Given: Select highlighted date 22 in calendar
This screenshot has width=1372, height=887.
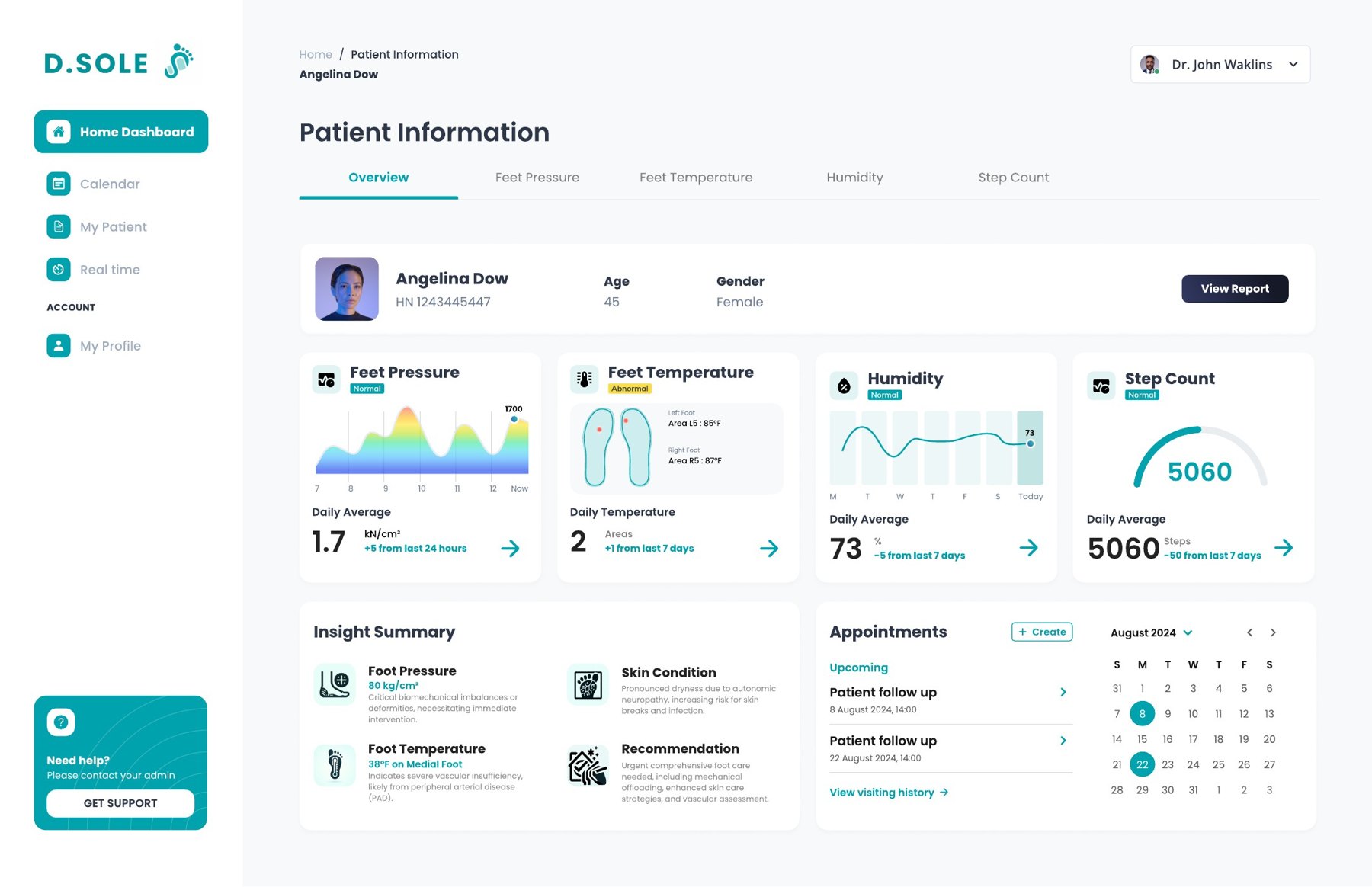Looking at the screenshot, I should 1142,764.
